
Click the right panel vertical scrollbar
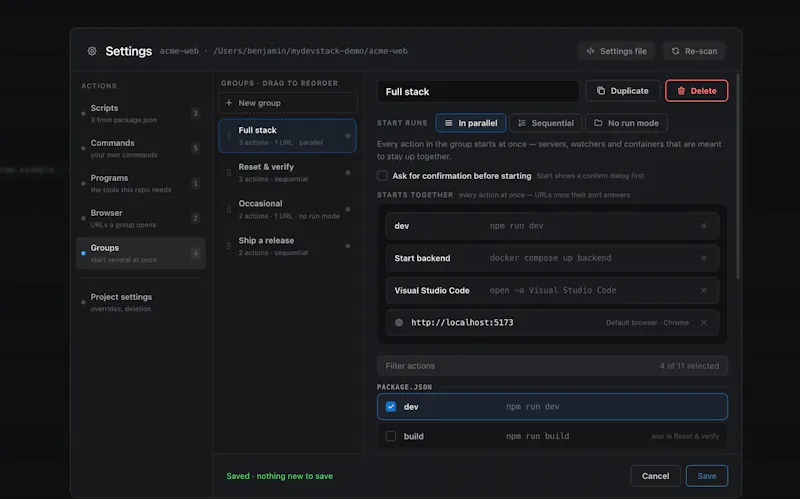(x=738, y=176)
